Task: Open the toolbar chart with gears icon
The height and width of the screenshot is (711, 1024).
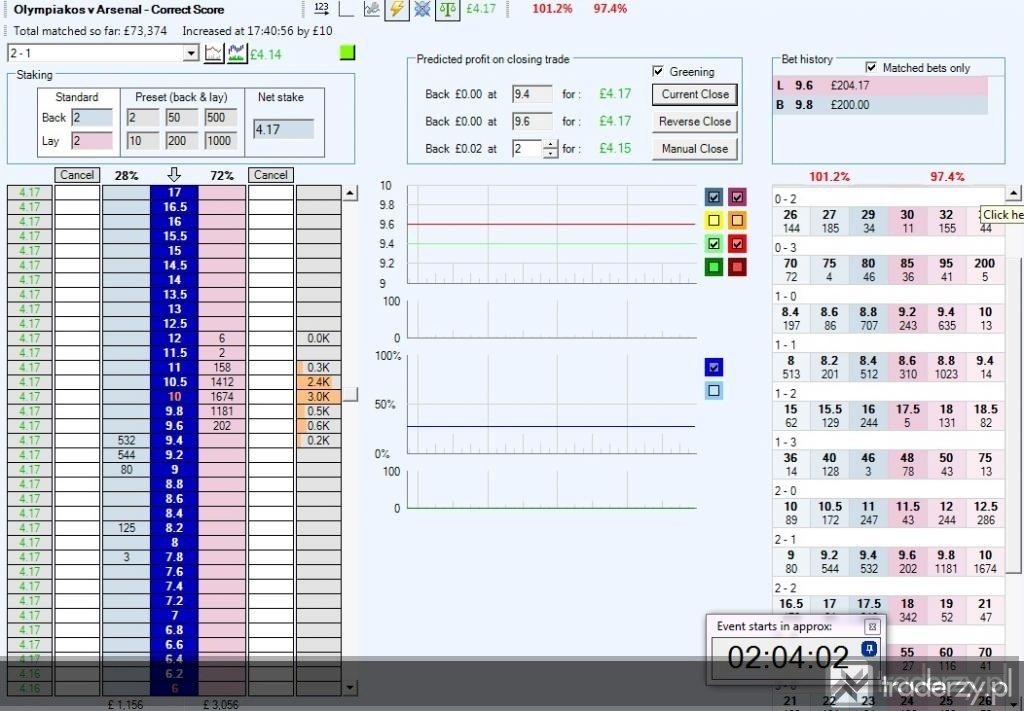Action: [372, 8]
